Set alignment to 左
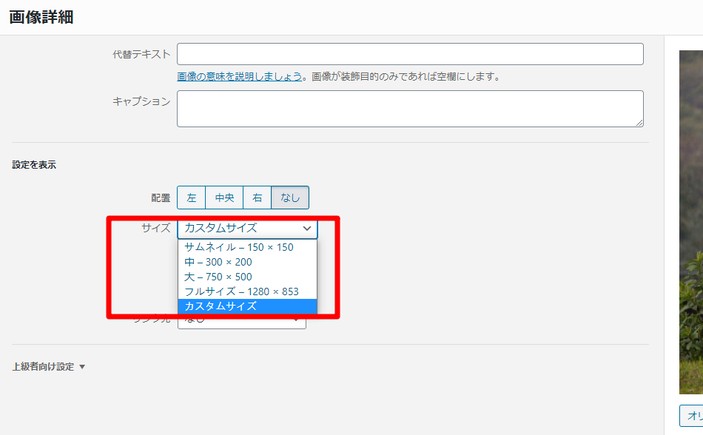 tap(190, 198)
